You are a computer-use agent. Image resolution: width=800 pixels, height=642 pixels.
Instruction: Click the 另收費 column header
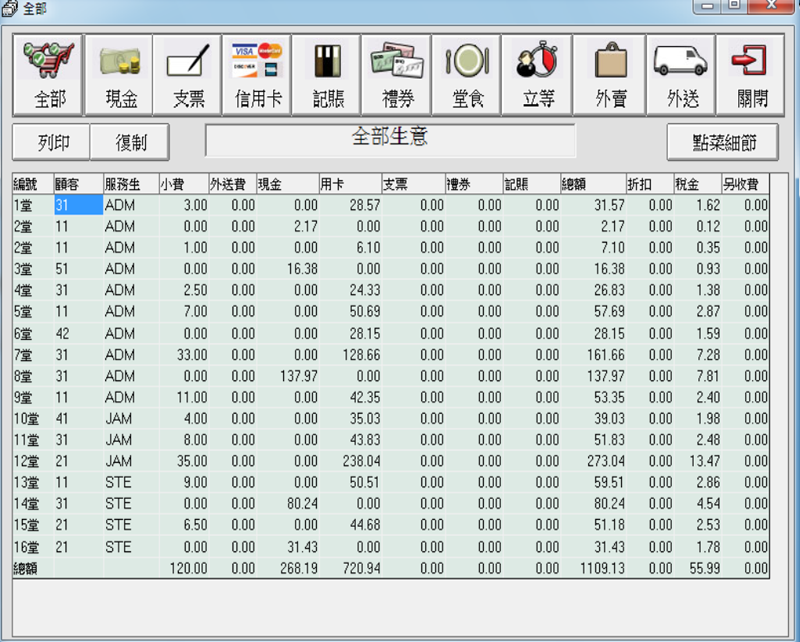[745, 184]
